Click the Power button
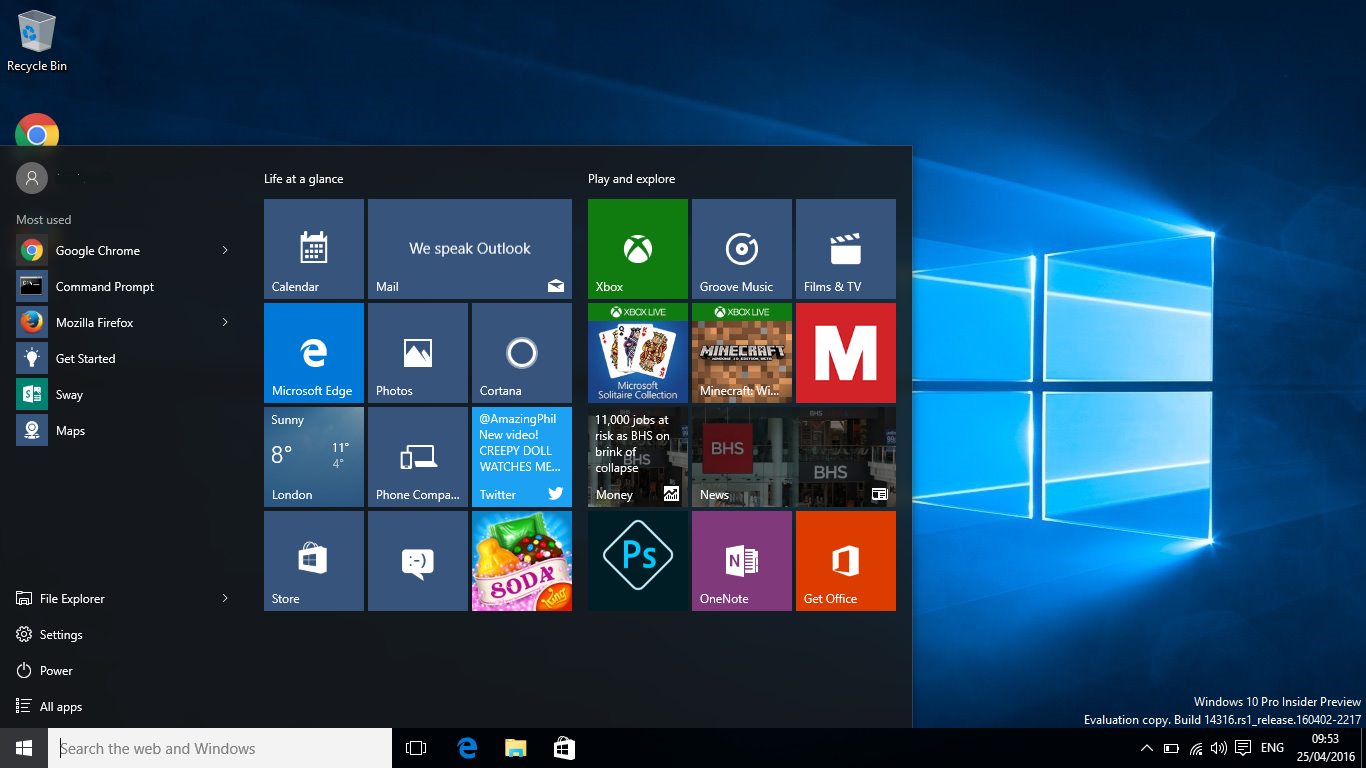 55,671
